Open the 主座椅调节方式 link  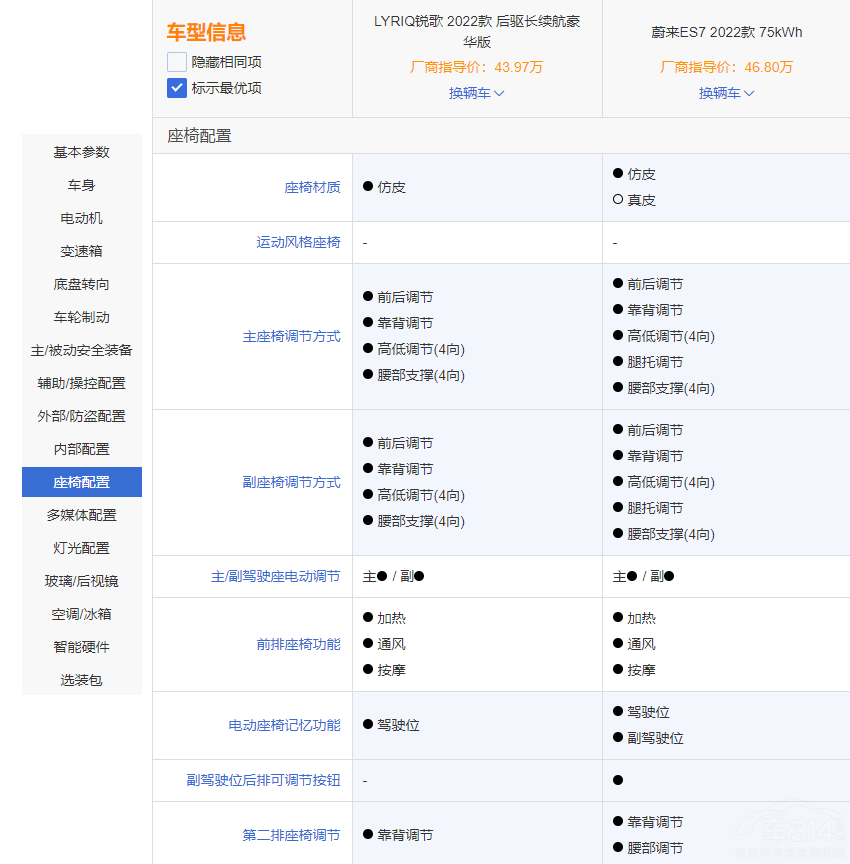tap(291, 337)
